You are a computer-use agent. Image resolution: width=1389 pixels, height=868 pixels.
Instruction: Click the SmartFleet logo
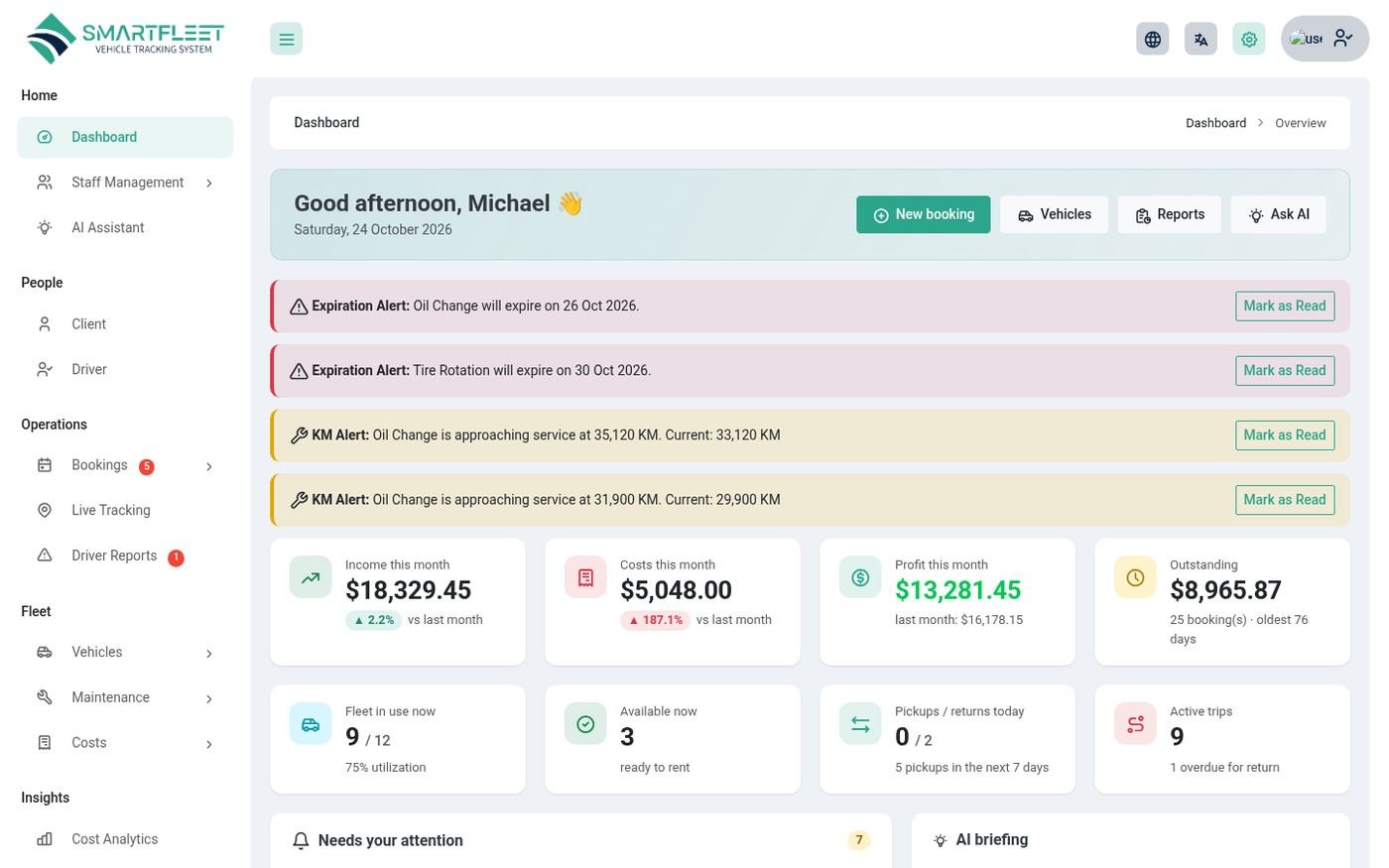tap(125, 39)
